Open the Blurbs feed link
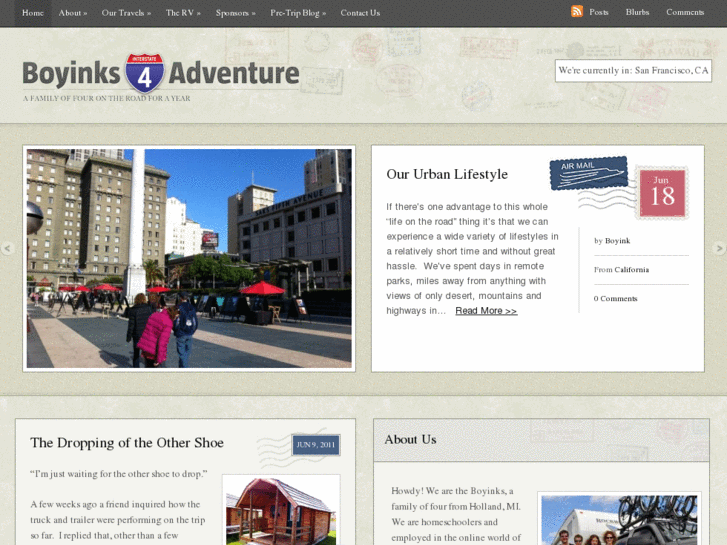Viewport: 727px width, 545px height. pos(638,12)
